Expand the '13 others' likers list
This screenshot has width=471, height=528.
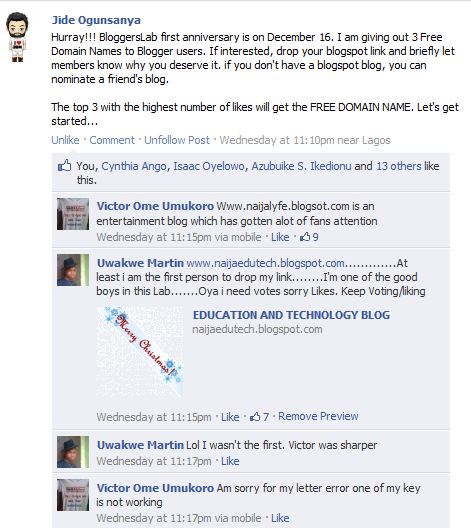pyautogui.click(x=399, y=166)
